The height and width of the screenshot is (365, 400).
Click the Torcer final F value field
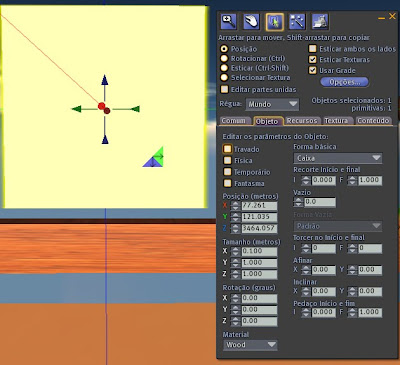[x=370, y=248]
